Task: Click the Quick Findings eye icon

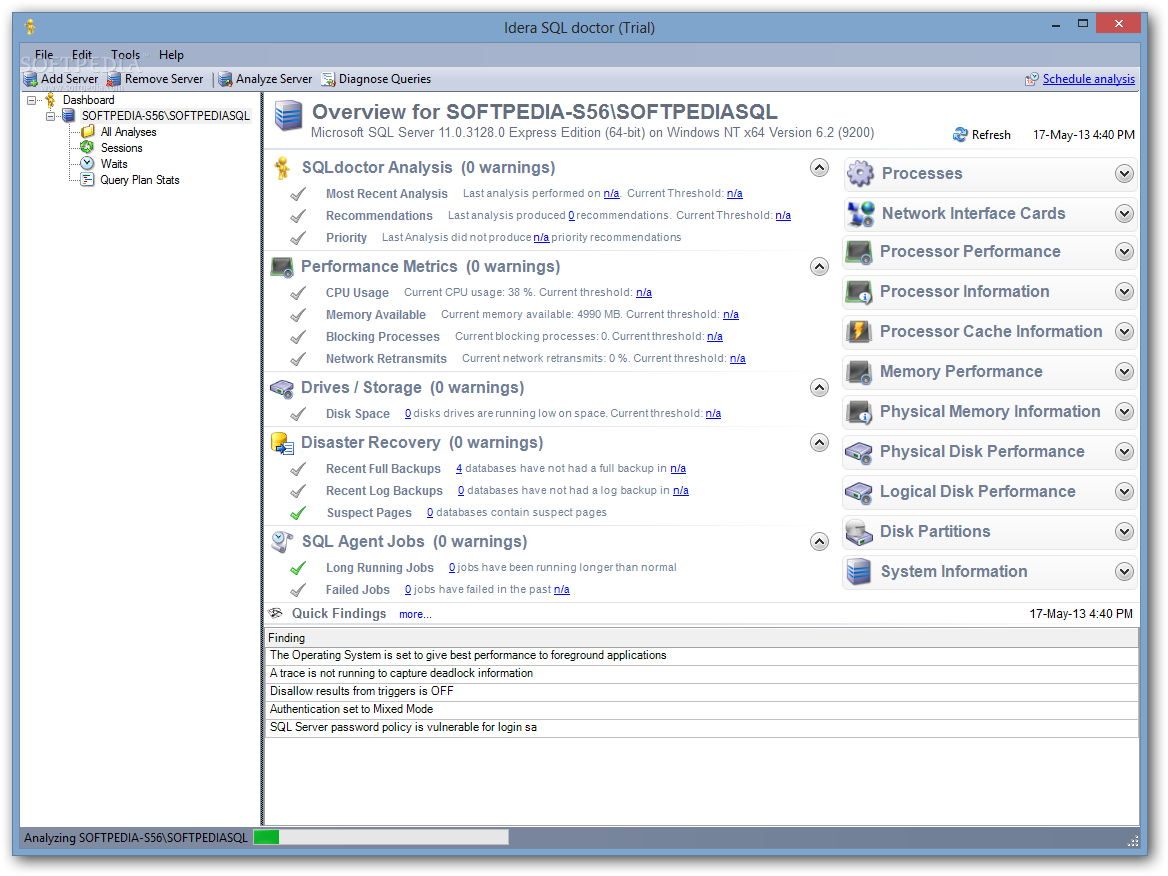Action: pos(276,614)
